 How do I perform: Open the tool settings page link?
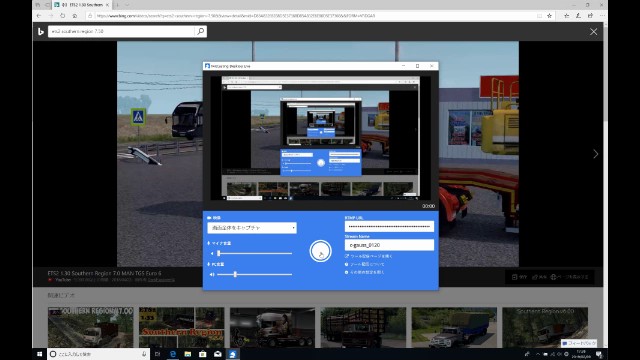(369, 256)
